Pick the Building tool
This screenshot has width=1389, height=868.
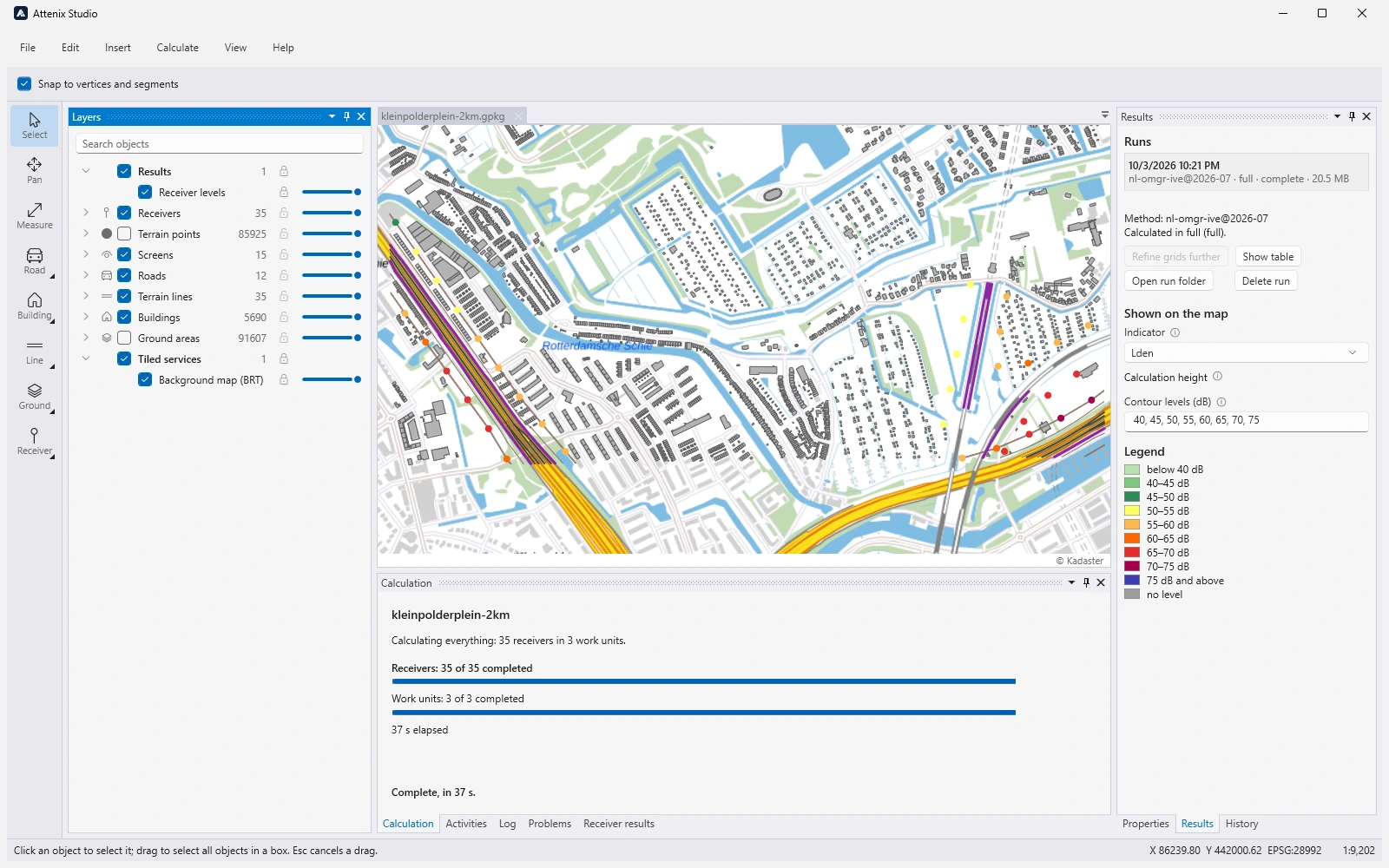(35, 306)
